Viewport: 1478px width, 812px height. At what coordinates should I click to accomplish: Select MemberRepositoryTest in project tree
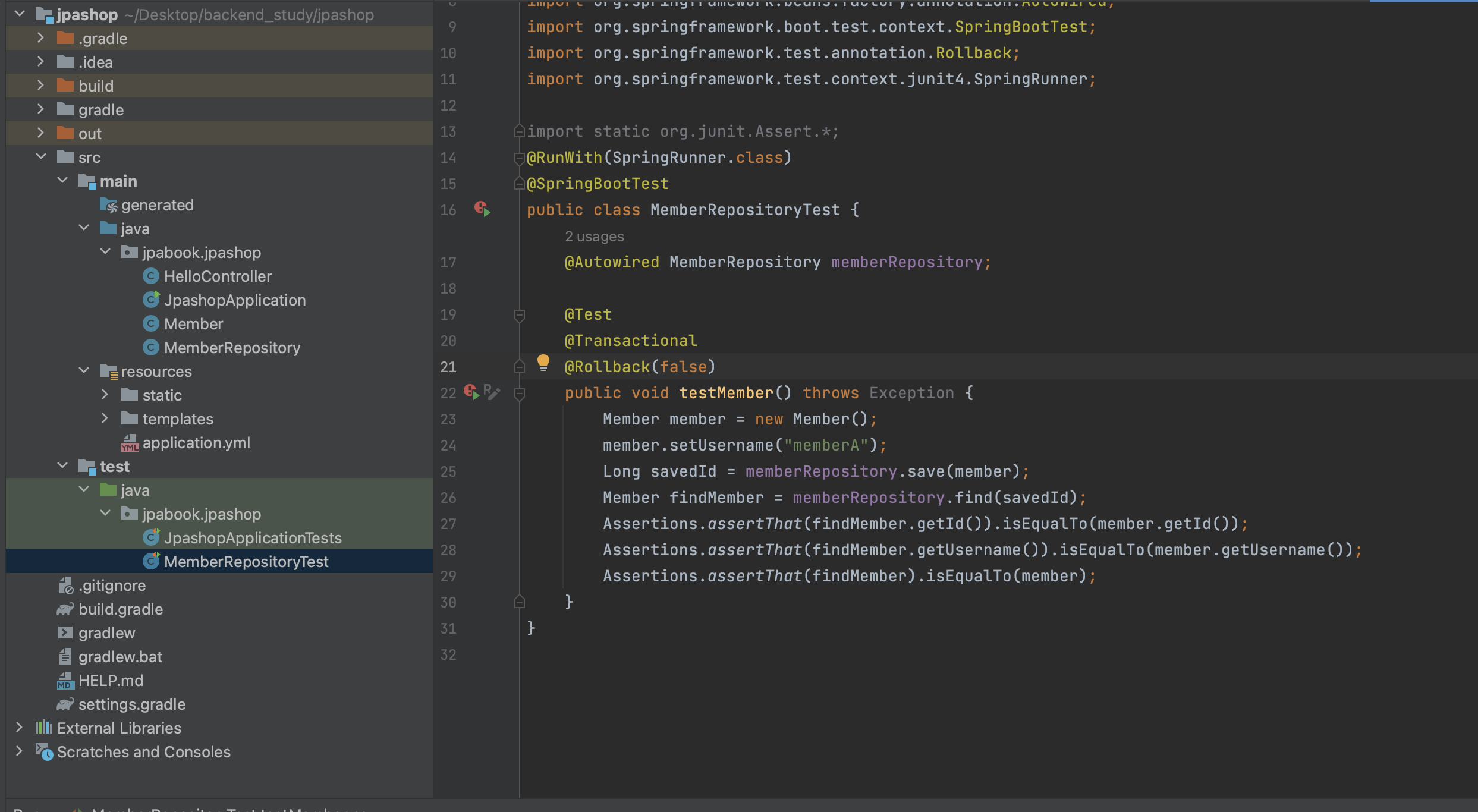pyautogui.click(x=246, y=562)
